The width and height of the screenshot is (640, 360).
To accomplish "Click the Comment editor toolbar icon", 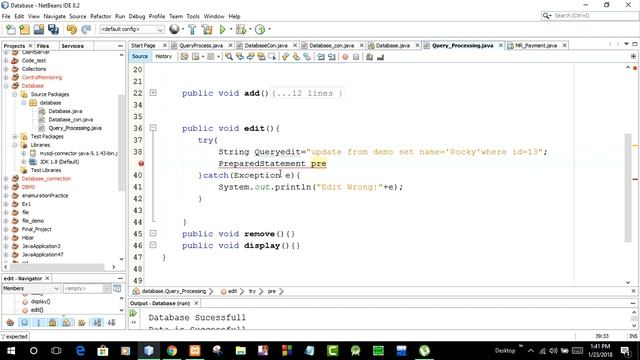I will pos(369,57).
